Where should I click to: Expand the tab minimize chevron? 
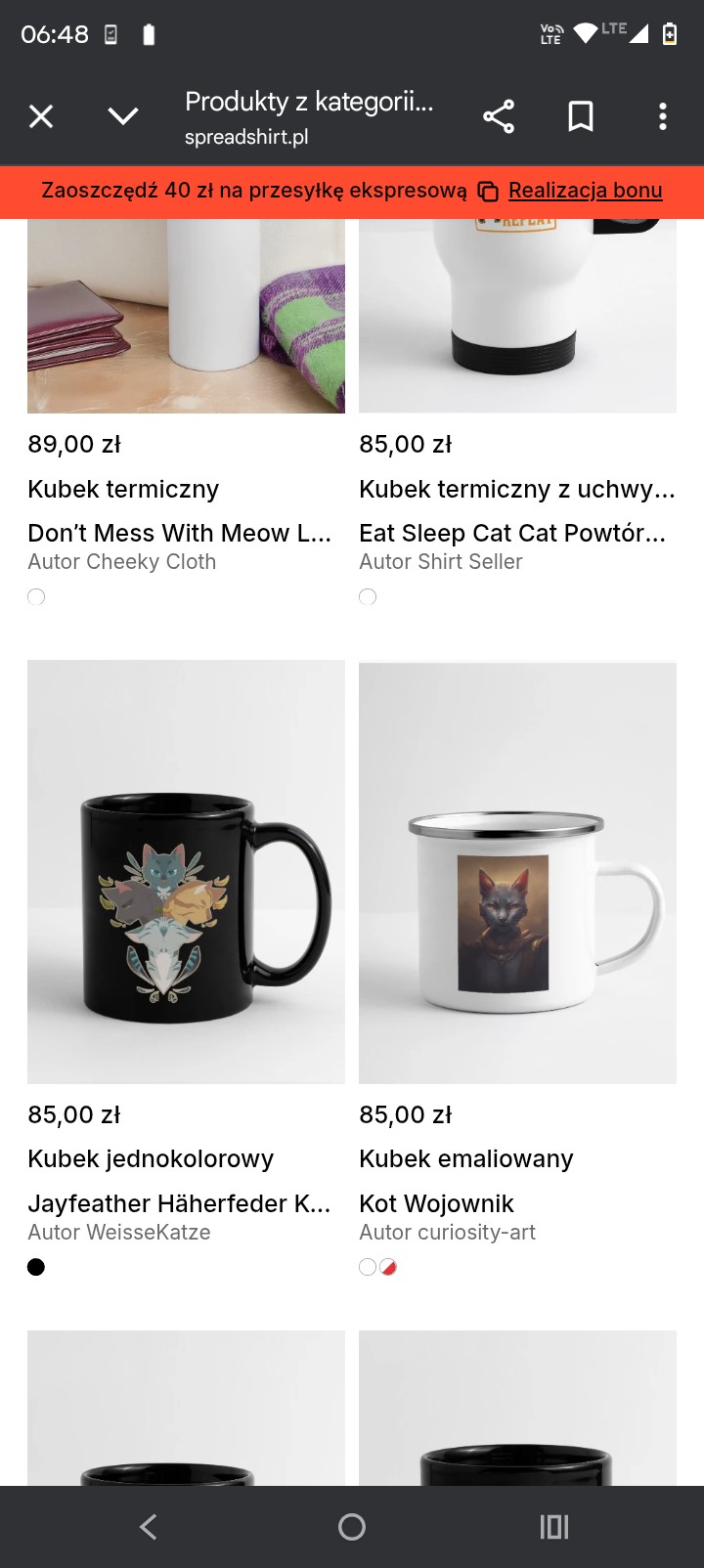123,116
